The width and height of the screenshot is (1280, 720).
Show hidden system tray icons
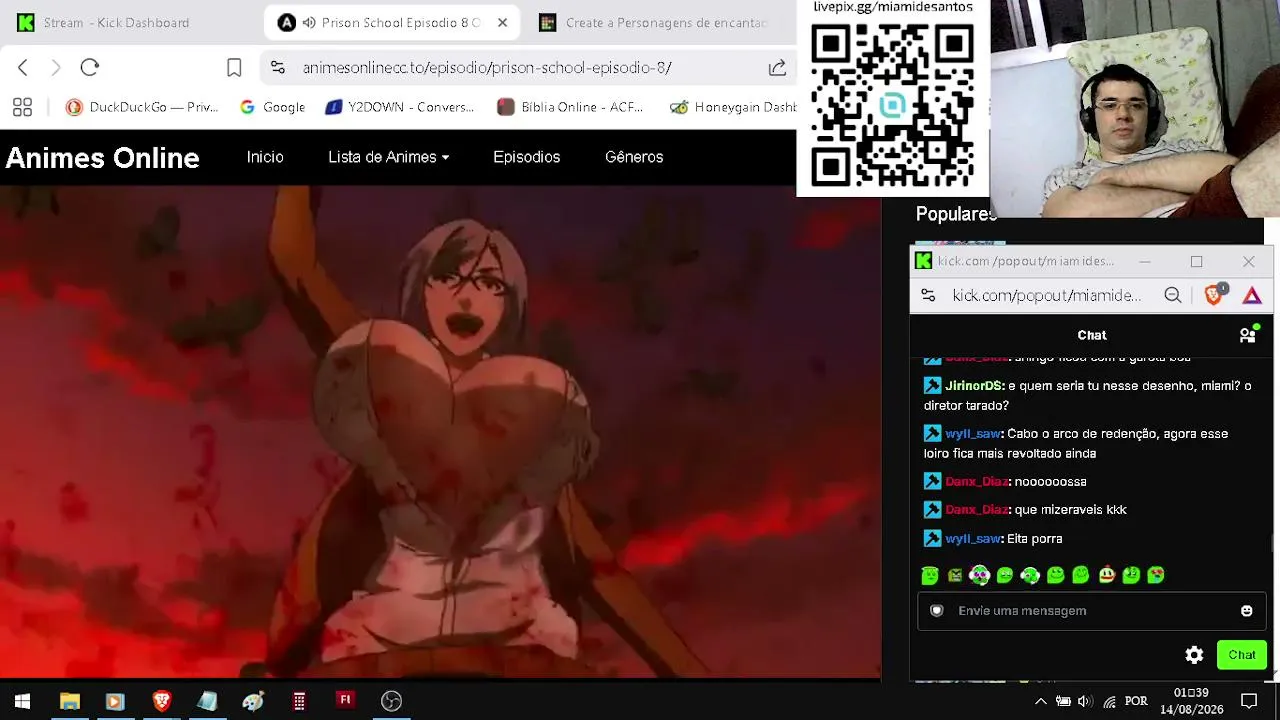pos(1040,701)
